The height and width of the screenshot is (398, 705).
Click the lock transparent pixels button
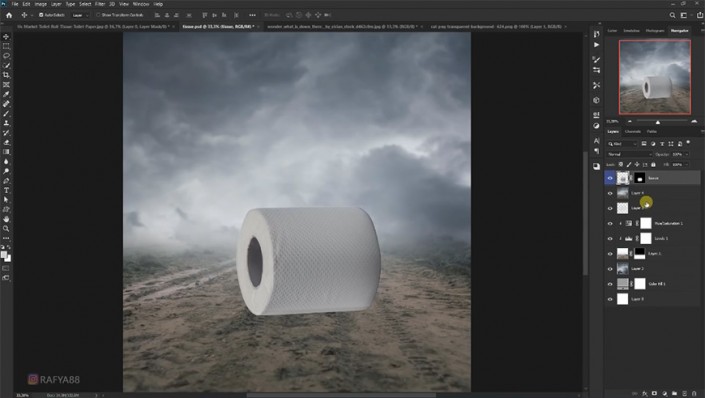click(x=620, y=165)
